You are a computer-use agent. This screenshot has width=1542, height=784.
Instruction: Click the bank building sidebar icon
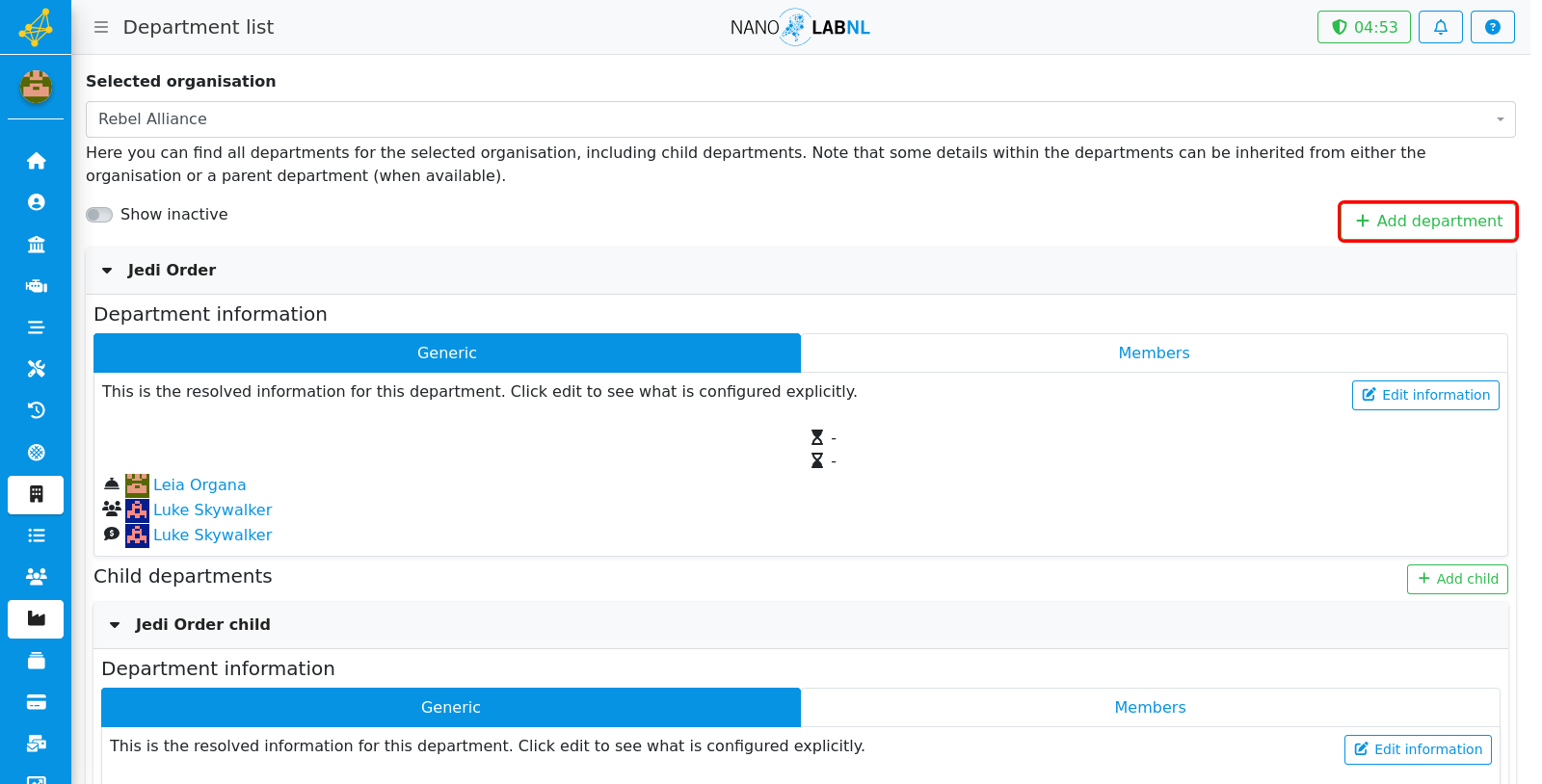click(x=36, y=244)
